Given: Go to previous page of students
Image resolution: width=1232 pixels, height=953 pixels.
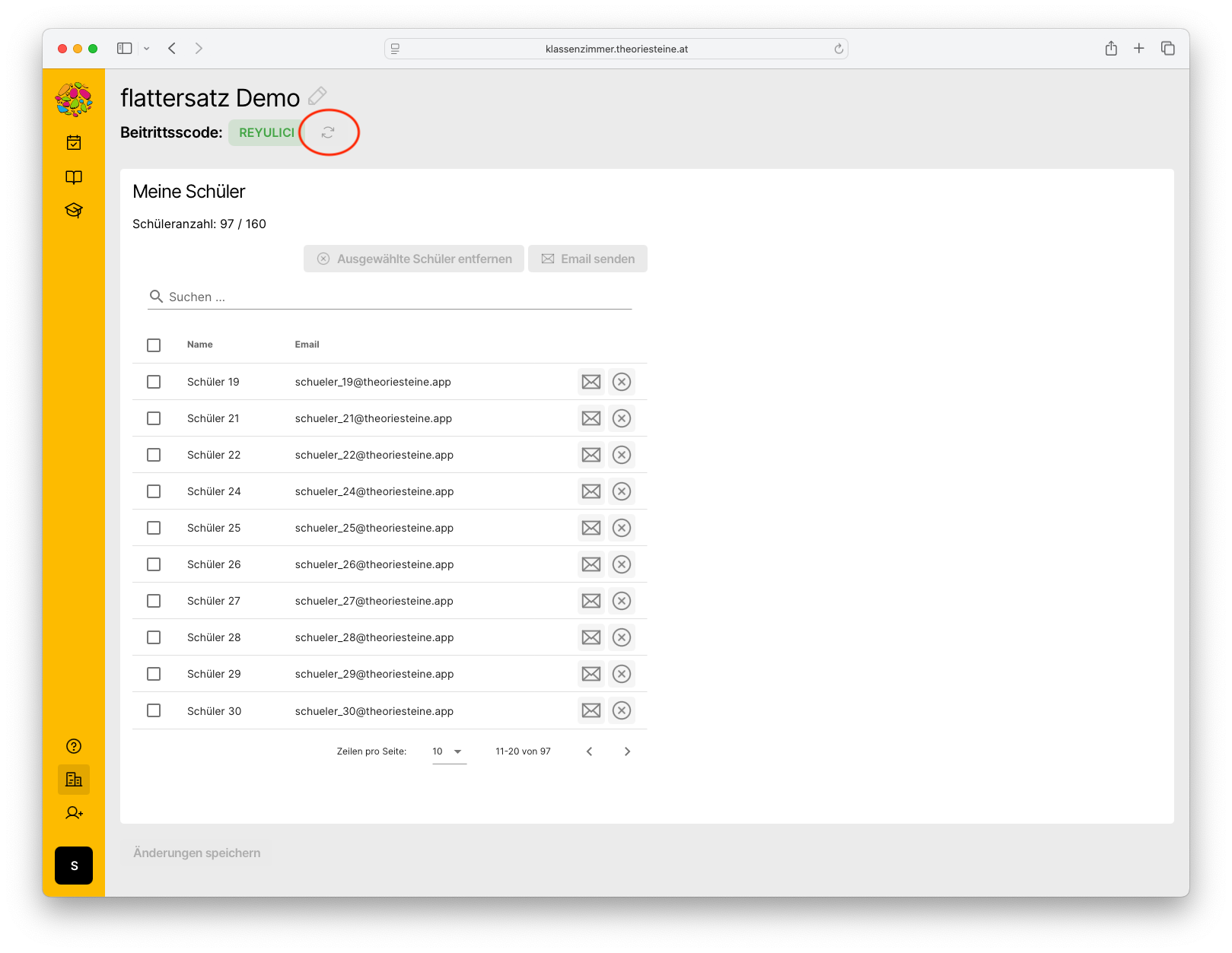Looking at the screenshot, I should point(589,751).
